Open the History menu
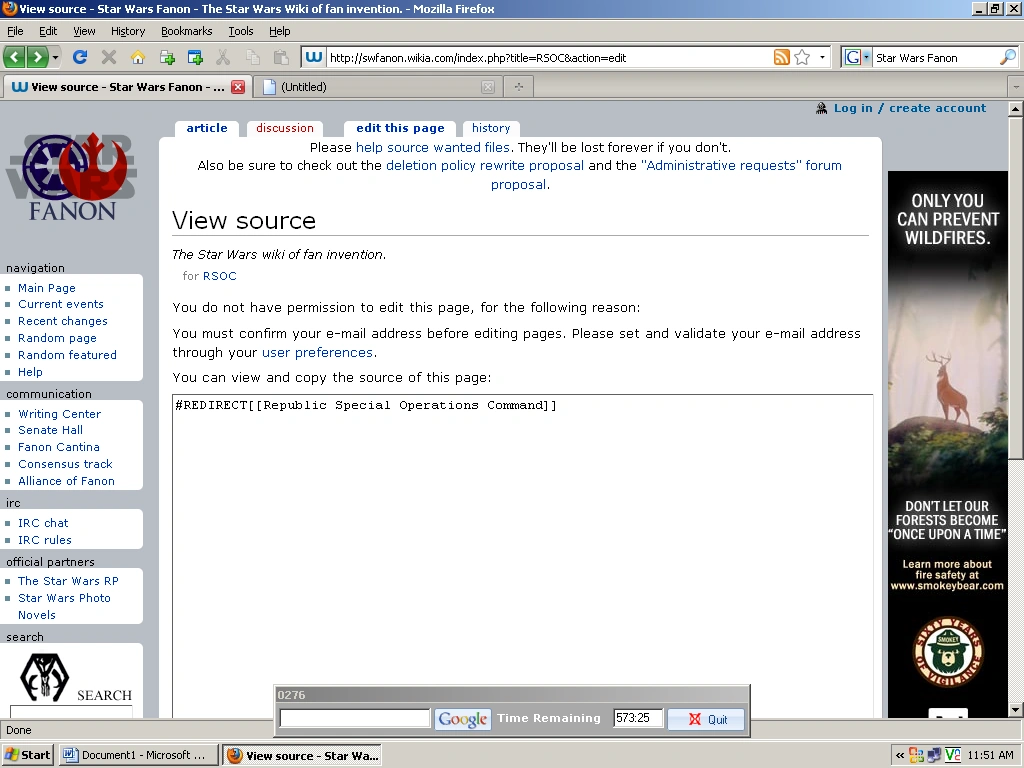 (x=128, y=31)
